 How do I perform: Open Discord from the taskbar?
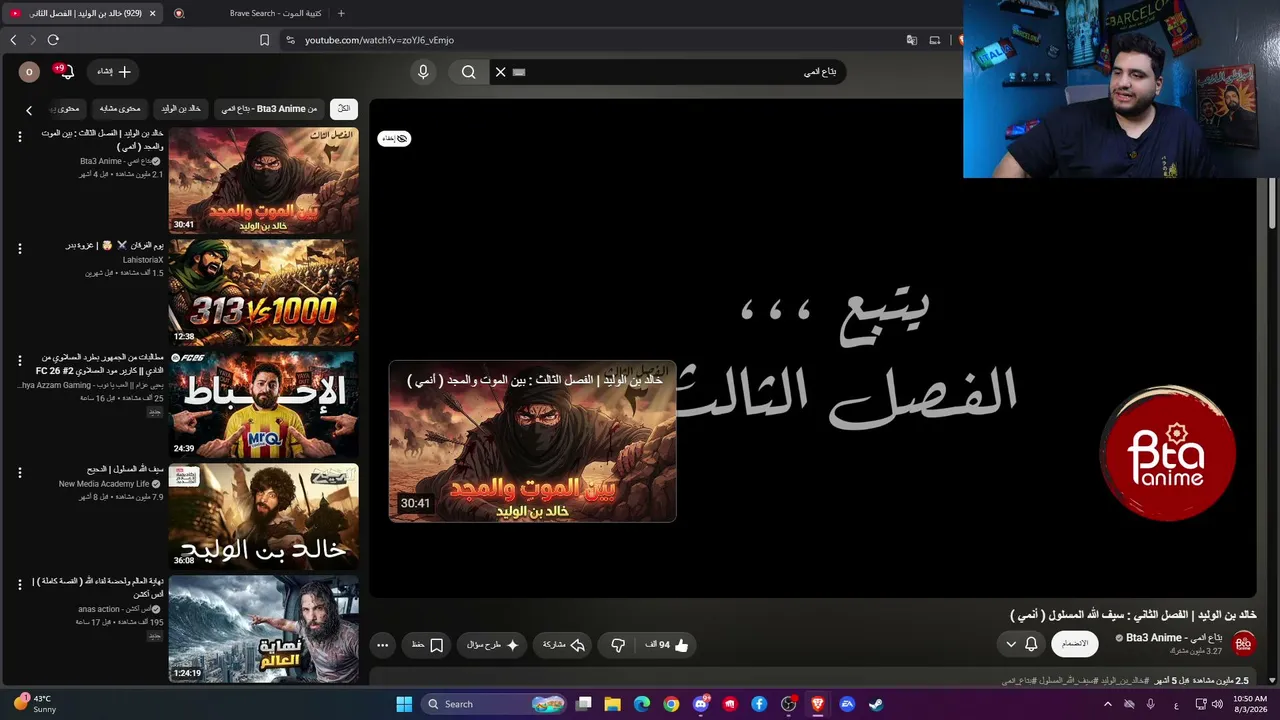tap(701, 704)
